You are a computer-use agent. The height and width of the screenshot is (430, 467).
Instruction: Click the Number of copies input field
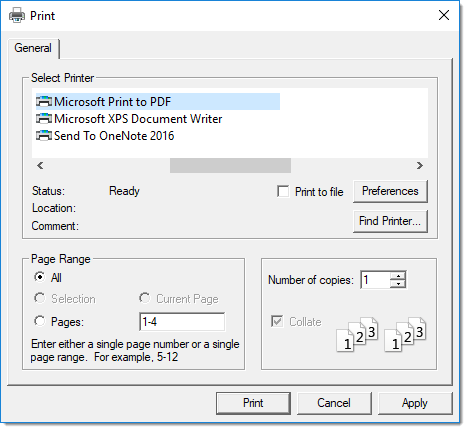tap(375, 280)
